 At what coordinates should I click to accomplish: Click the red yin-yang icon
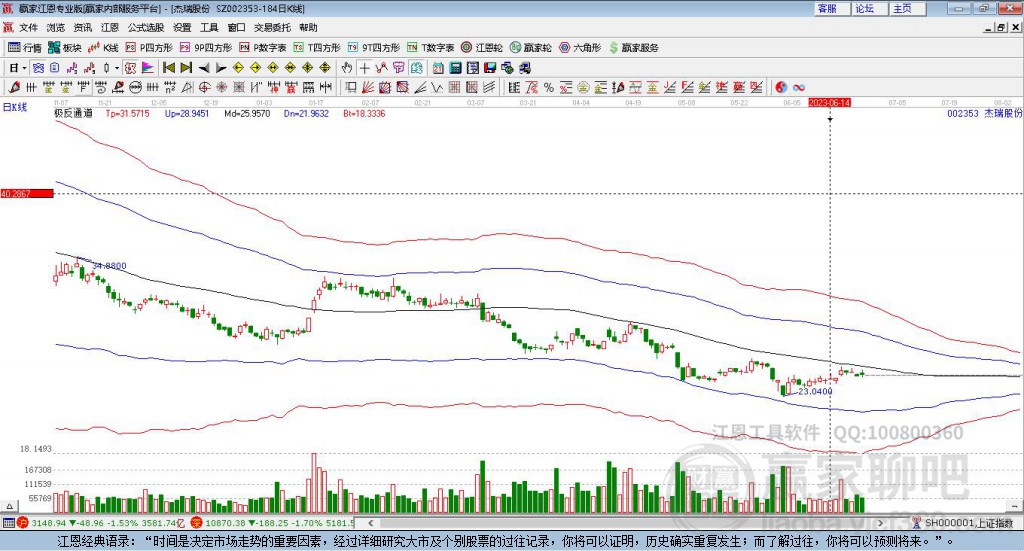[x=780, y=87]
